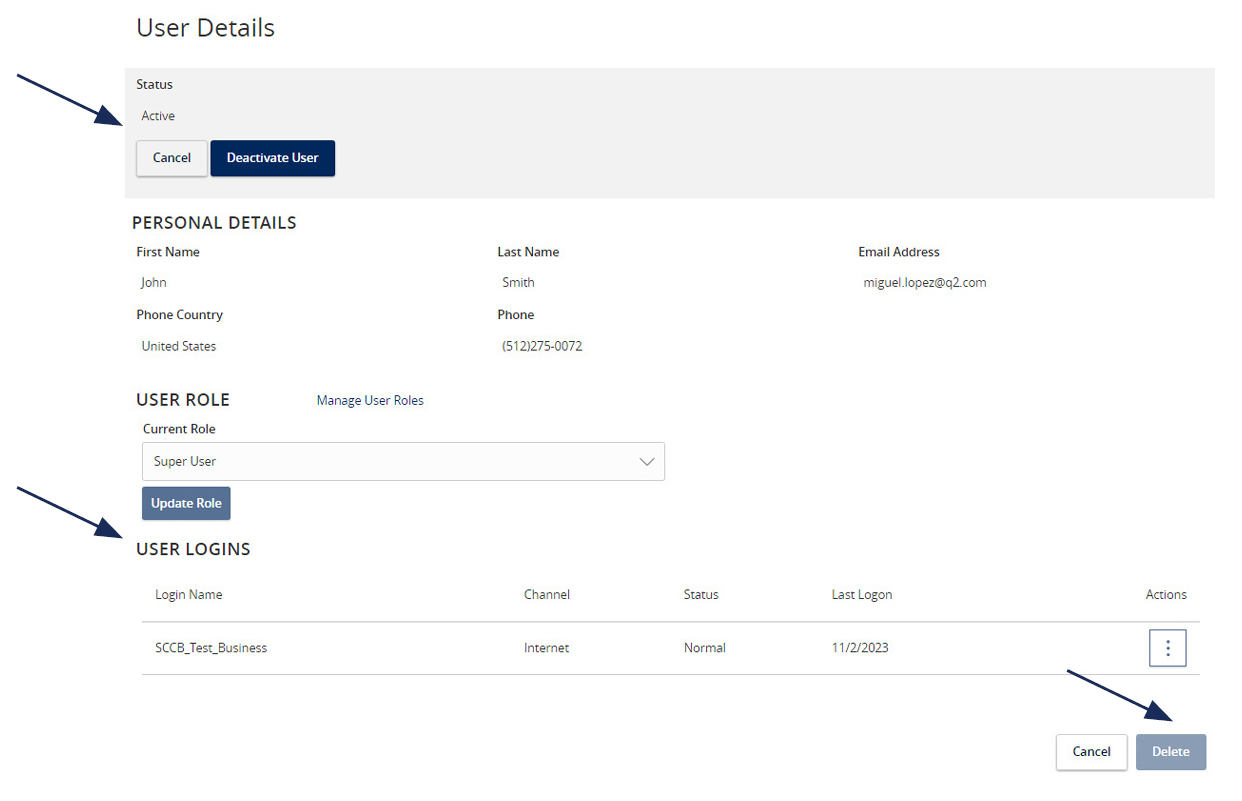This screenshot has width=1242, height=801.
Task: Click the USER LOGINS section heading
Action: [193, 549]
